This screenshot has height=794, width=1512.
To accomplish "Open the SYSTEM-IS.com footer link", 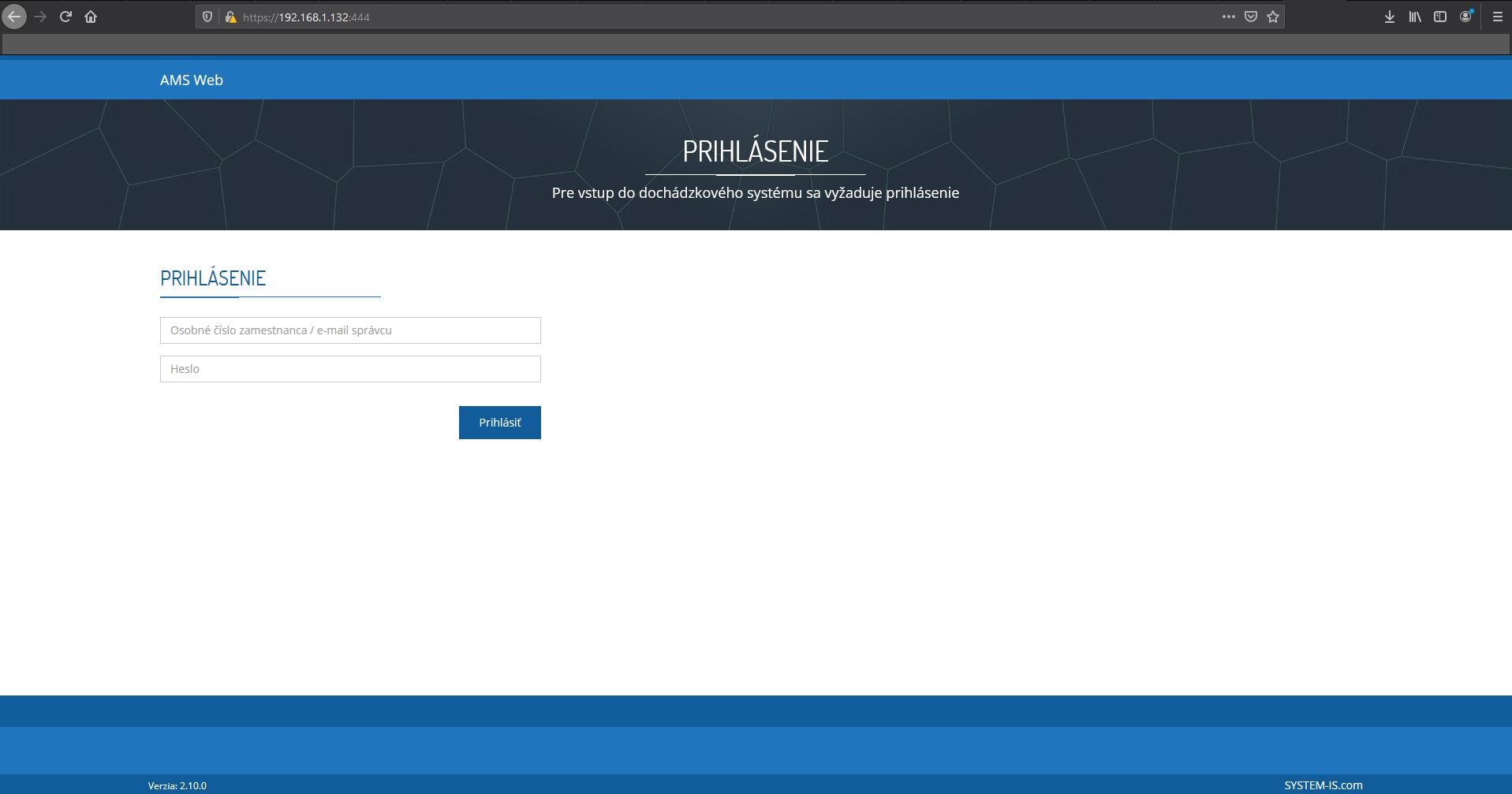I will 1322,785.
